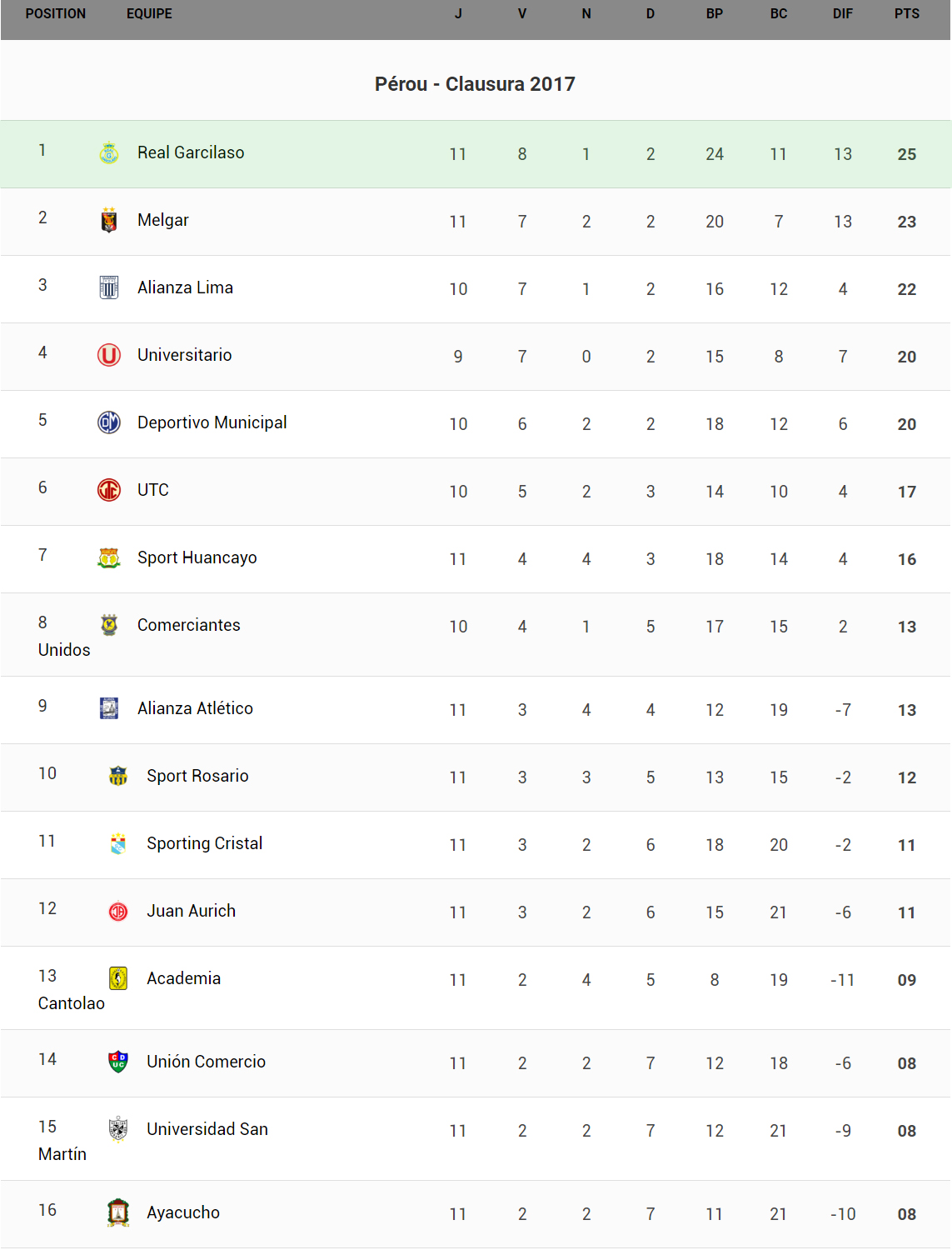The height and width of the screenshot is (1250, 952).
Task: Click the Sporting Cristal team badge
Action: pos(118,843)
